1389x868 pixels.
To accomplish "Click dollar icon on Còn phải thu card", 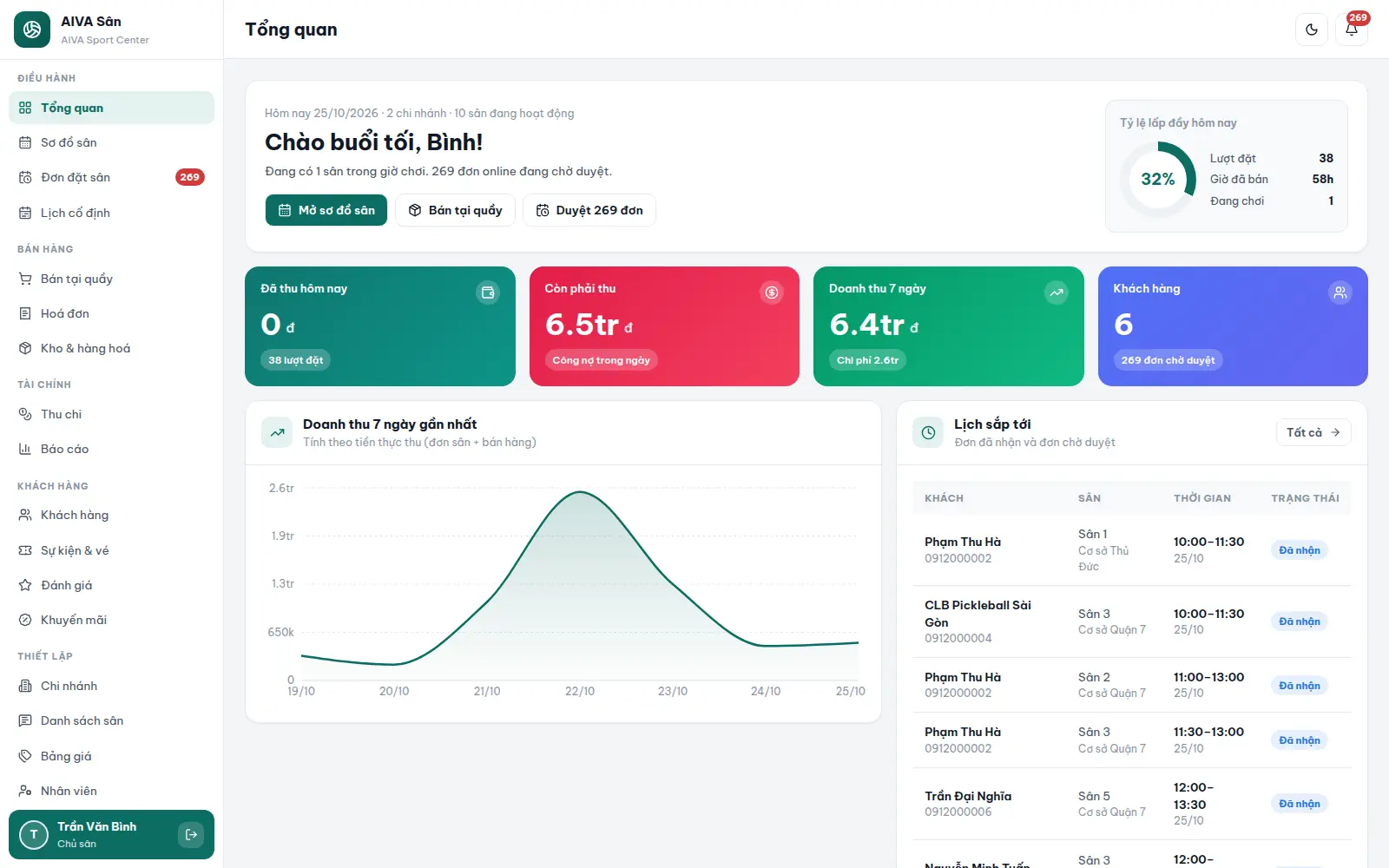I will pos(772,293).
